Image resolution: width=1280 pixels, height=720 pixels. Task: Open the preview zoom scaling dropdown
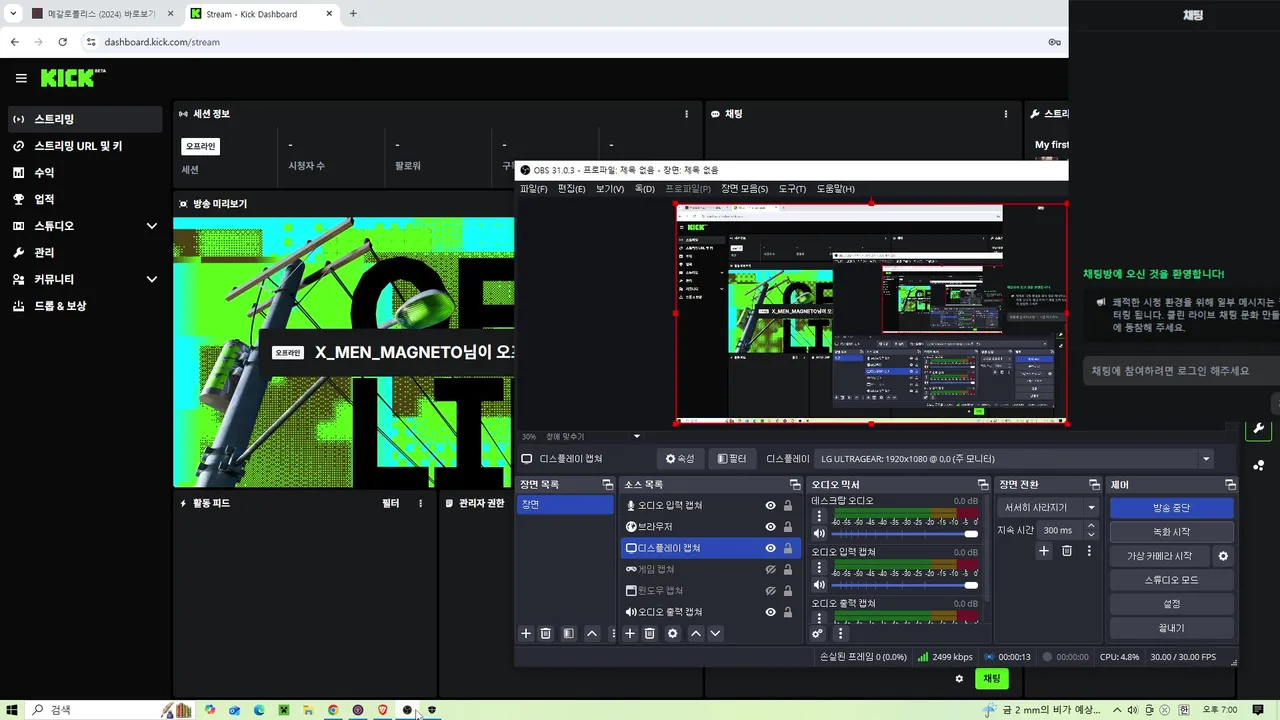[637, 436]
